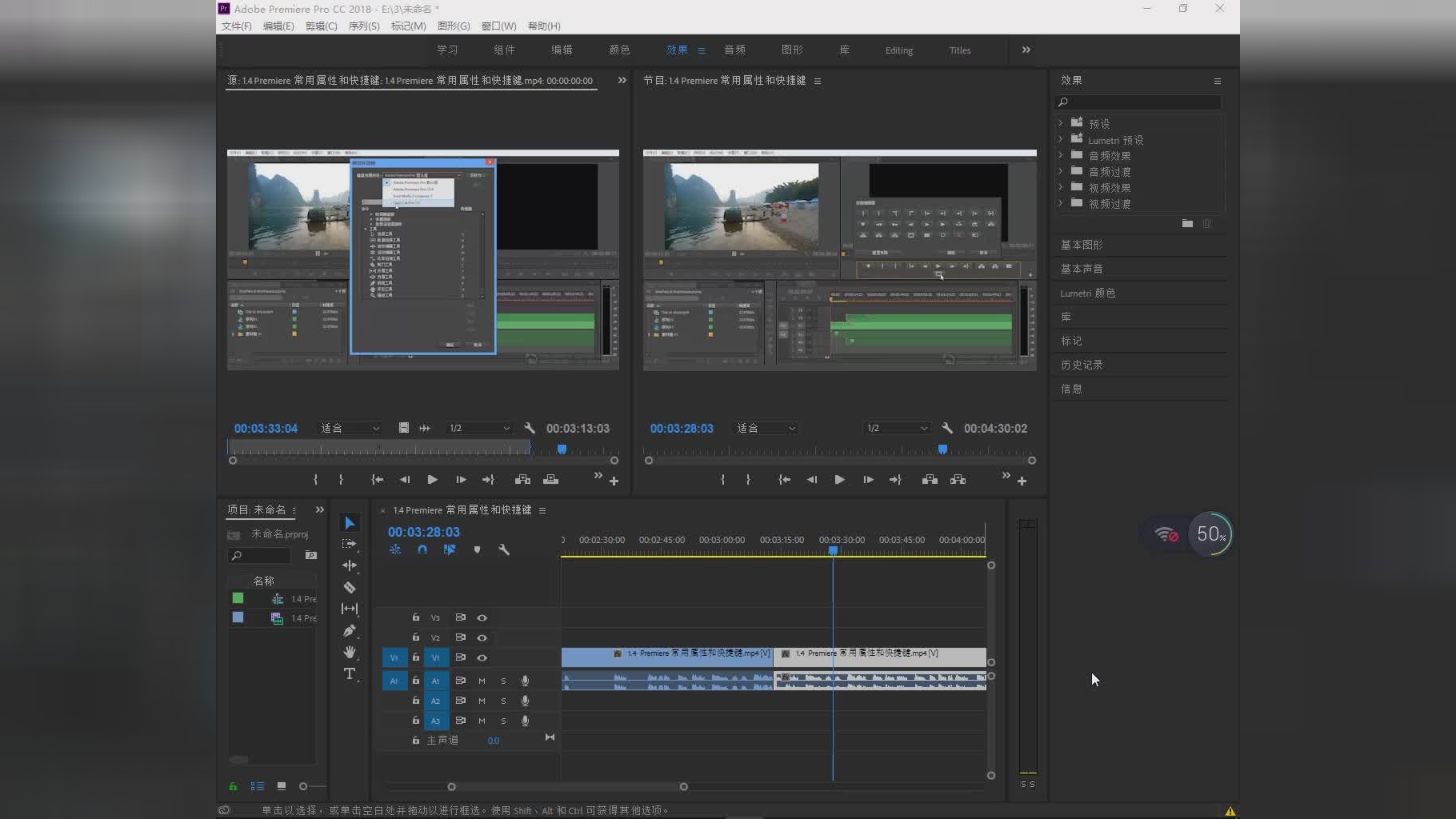The image size is (1456, 819).
Task: Mute audio track A1
Action: 482,681
